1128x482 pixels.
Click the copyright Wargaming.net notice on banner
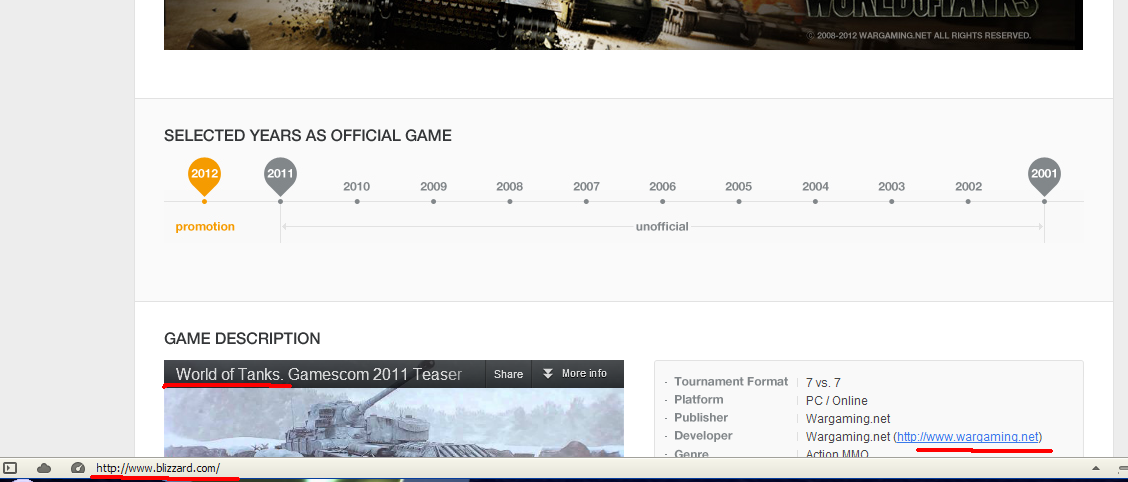point(919,35)
